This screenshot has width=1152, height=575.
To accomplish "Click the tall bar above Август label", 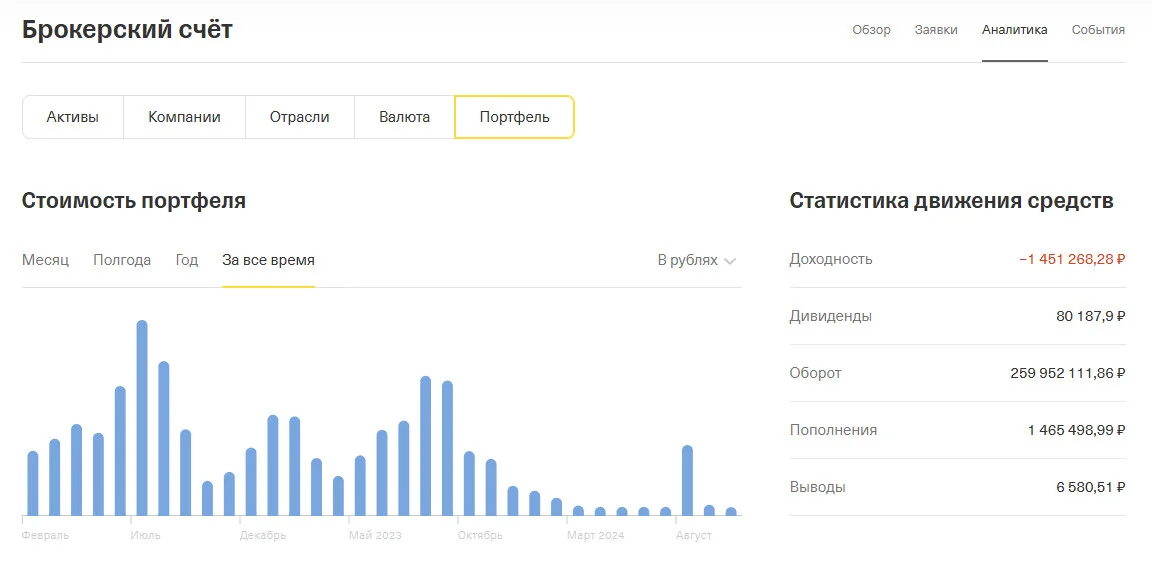I will click(x=688, y=480).
